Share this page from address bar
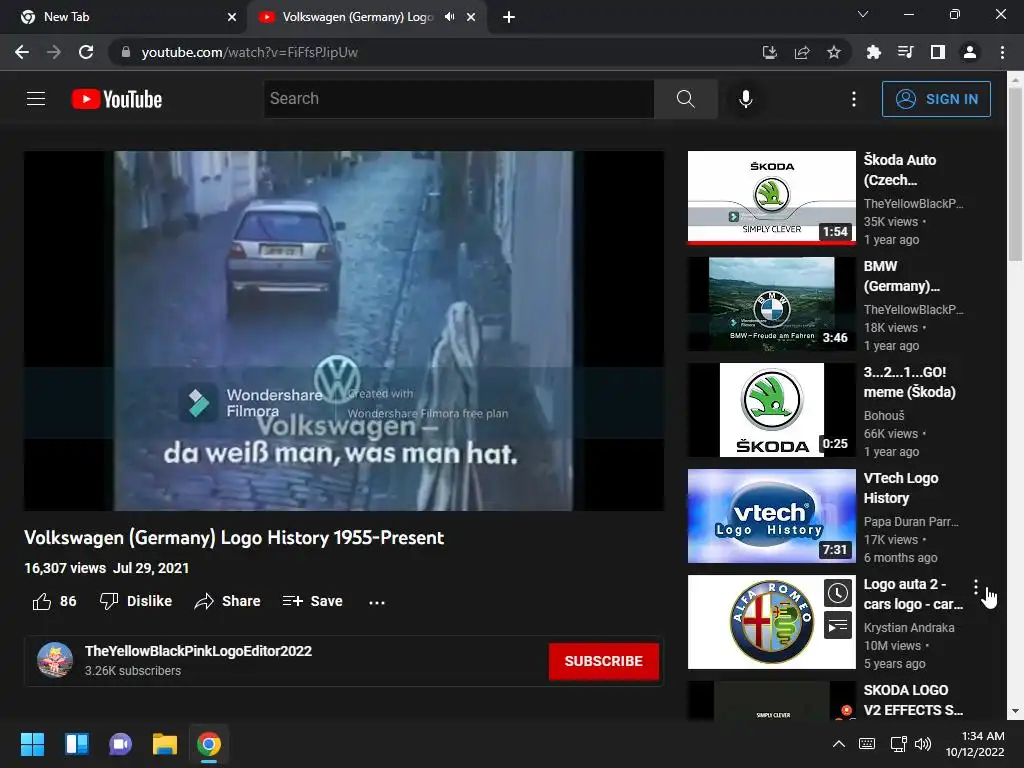This screenshot has height=768, width=1024. tap(801, 52)
